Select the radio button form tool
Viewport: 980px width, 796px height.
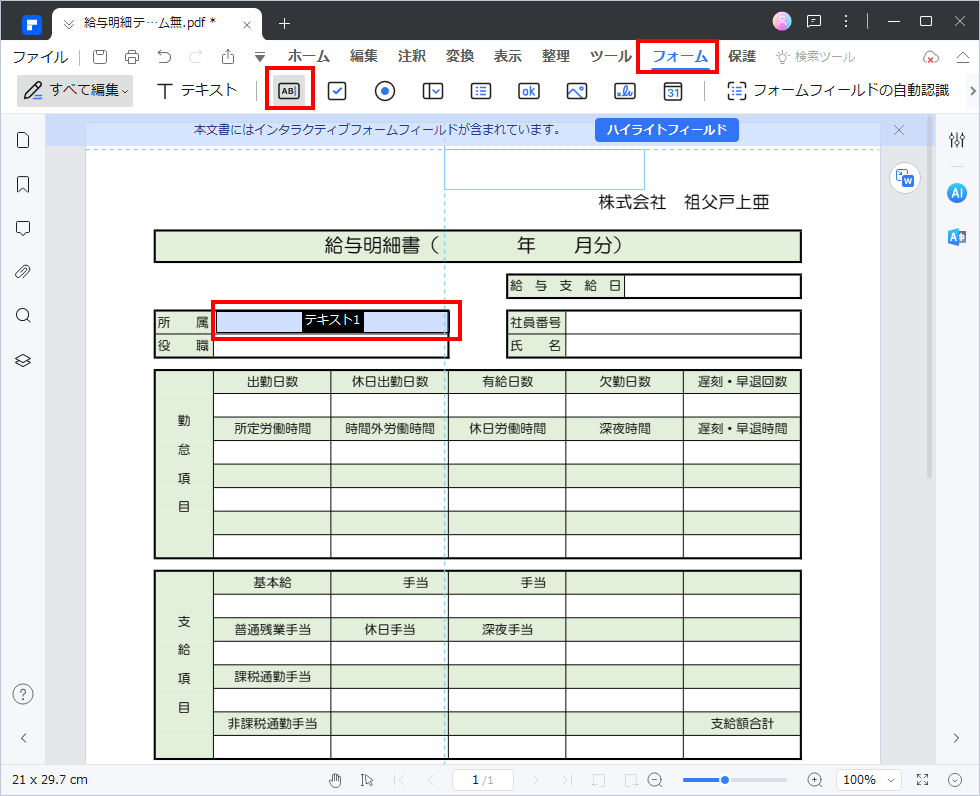385,91
